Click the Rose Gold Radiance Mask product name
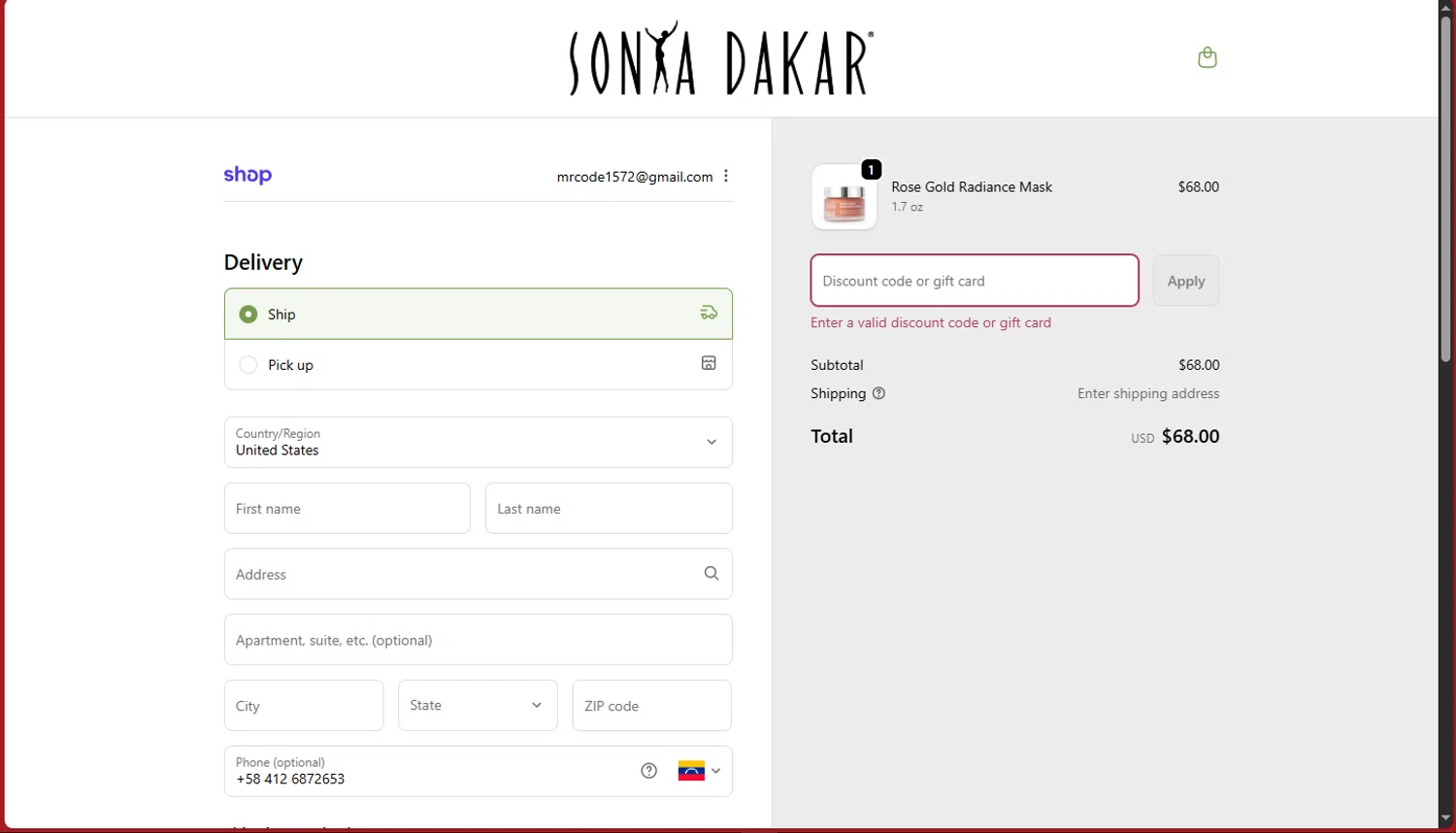The width and height of the screenshot is (1456, 833). pyautogui.click(x=972, y=186)
